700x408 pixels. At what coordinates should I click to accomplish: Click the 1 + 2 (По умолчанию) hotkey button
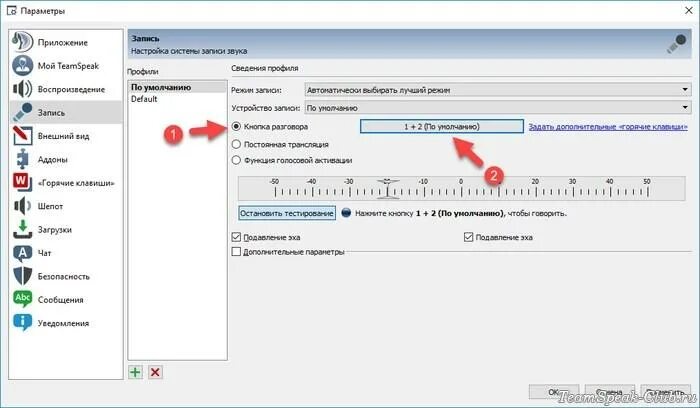[x=442, y=126]
